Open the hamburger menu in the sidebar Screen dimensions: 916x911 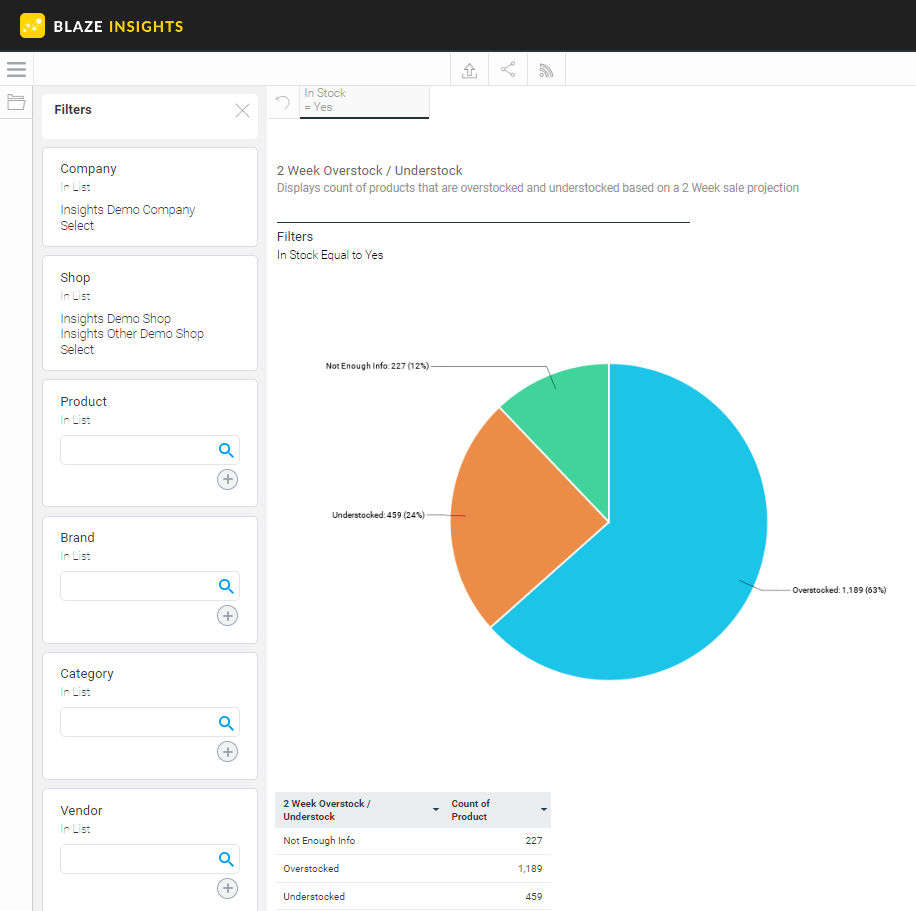pyautogui.click(x=16, y=69)
